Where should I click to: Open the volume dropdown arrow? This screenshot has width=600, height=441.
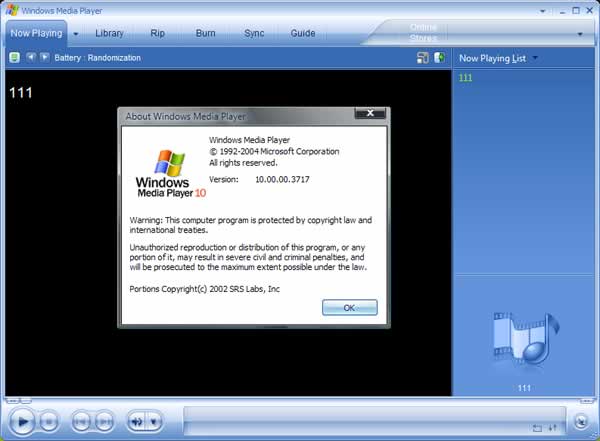[x=154, y=422]
